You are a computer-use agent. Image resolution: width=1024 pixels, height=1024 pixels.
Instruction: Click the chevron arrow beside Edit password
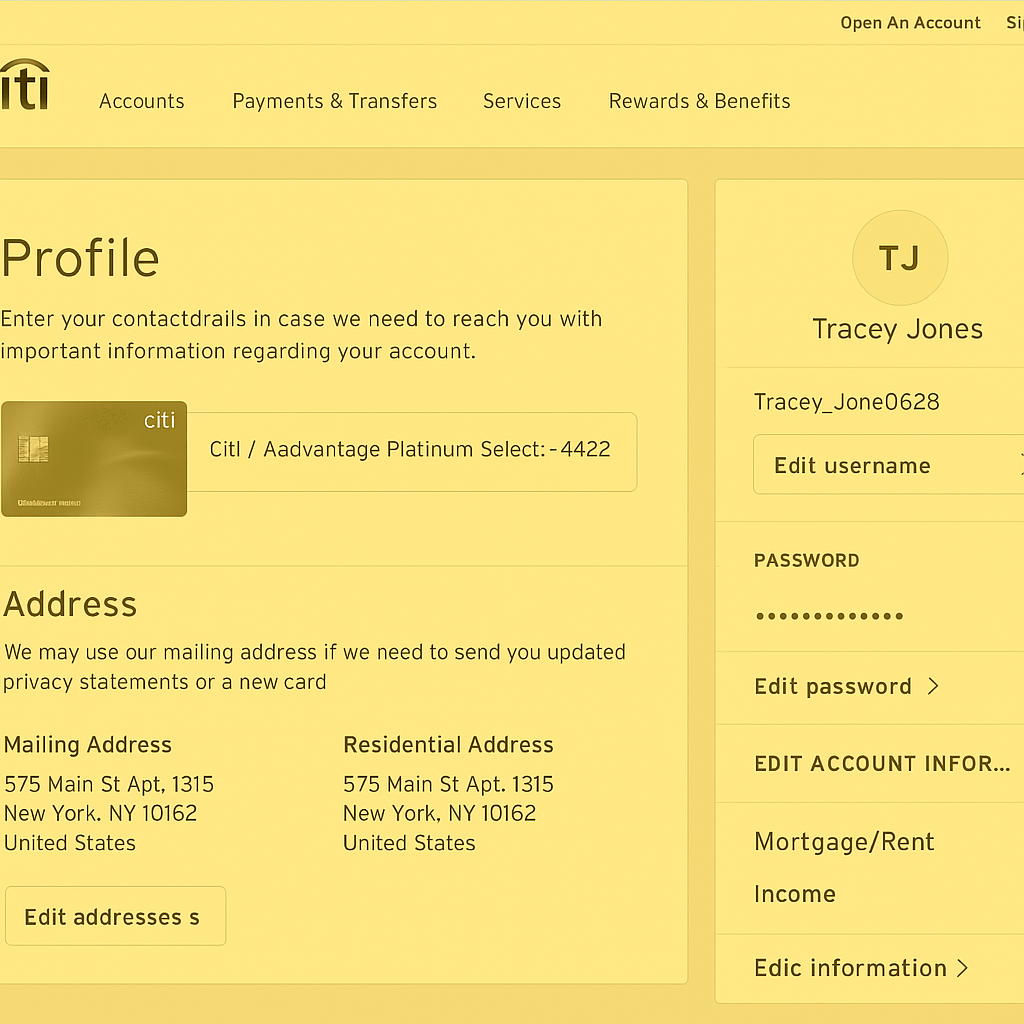(x=933, y=686)
